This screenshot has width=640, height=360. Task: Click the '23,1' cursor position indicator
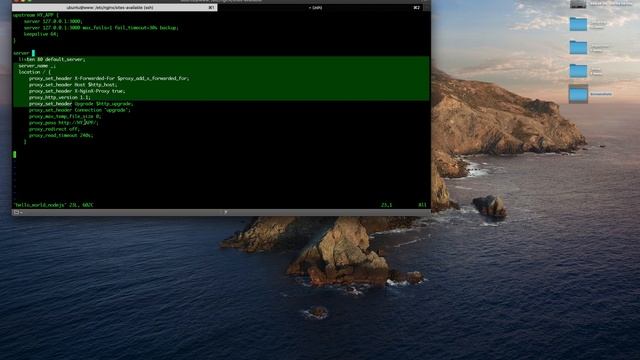[x=387, y=205]
